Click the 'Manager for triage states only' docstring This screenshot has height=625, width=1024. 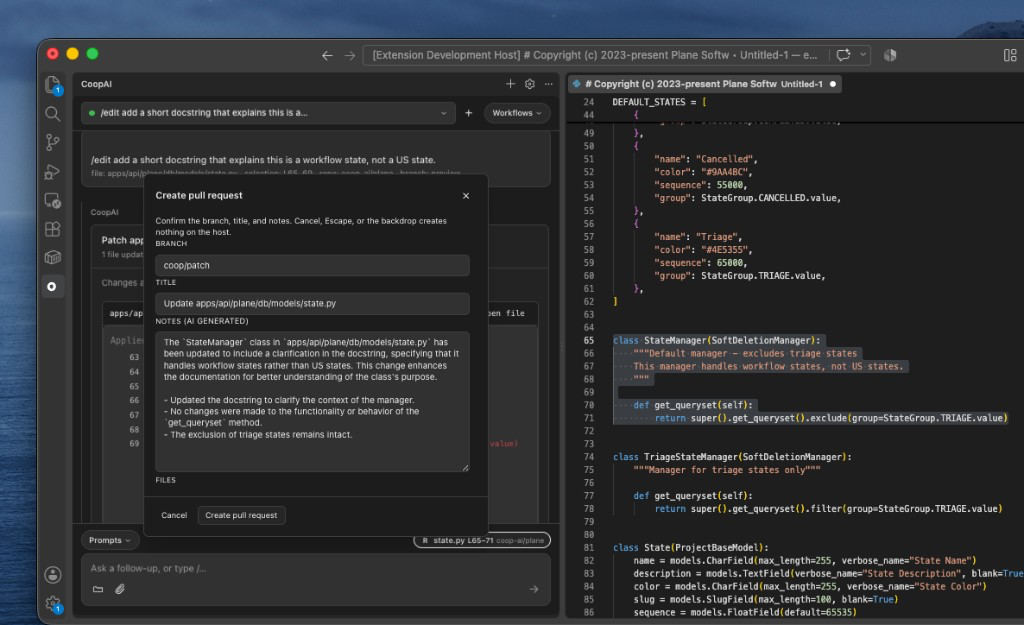(727, 470)
